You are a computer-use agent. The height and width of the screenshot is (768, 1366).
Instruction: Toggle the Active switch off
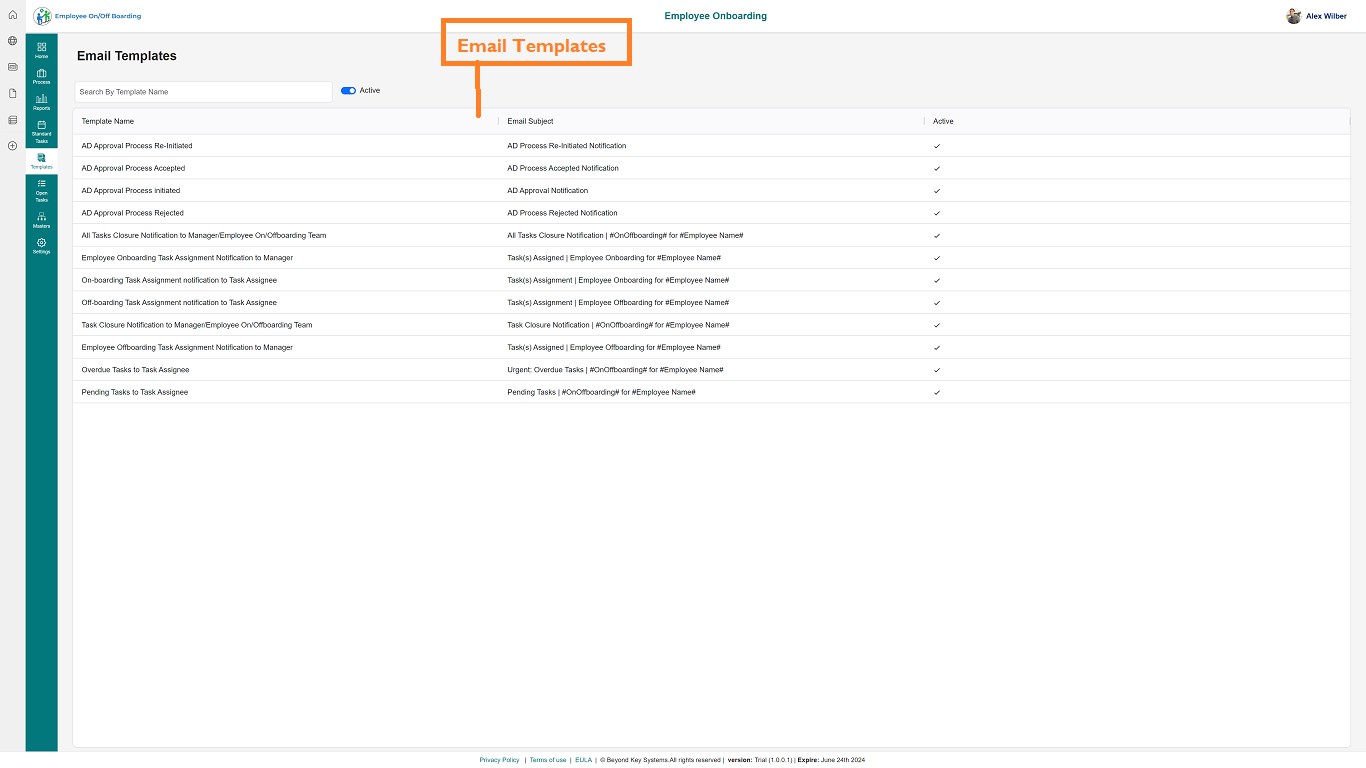point(348,91)
